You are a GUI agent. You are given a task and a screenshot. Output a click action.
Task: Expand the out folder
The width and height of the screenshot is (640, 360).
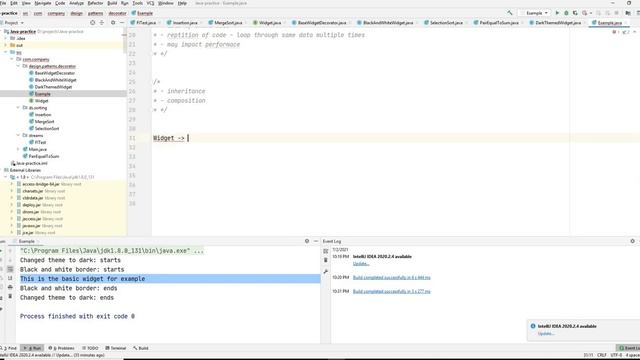[x=6, y=45]
